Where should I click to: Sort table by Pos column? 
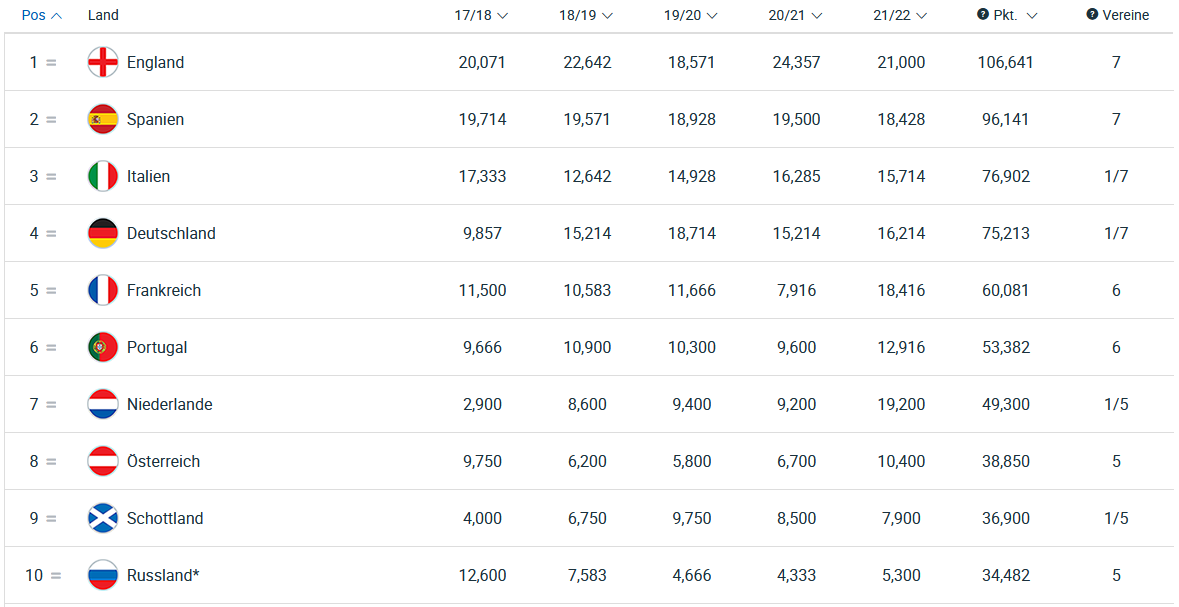(42, 15)
